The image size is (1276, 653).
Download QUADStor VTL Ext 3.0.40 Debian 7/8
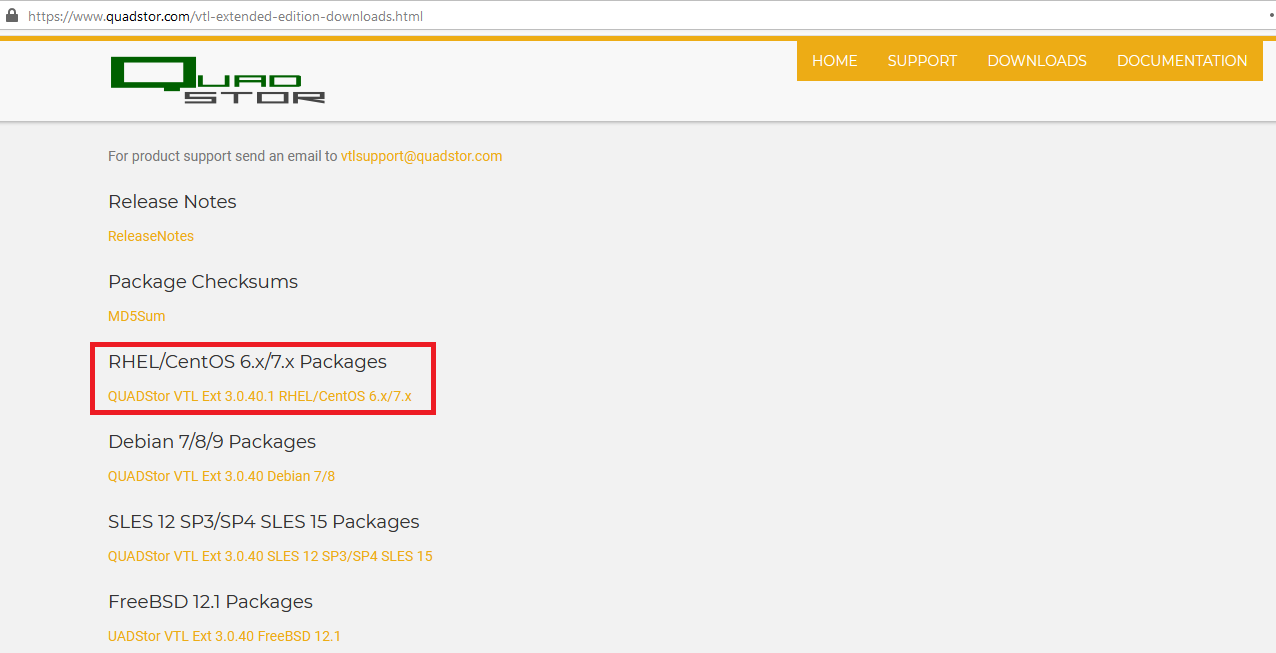221,476
